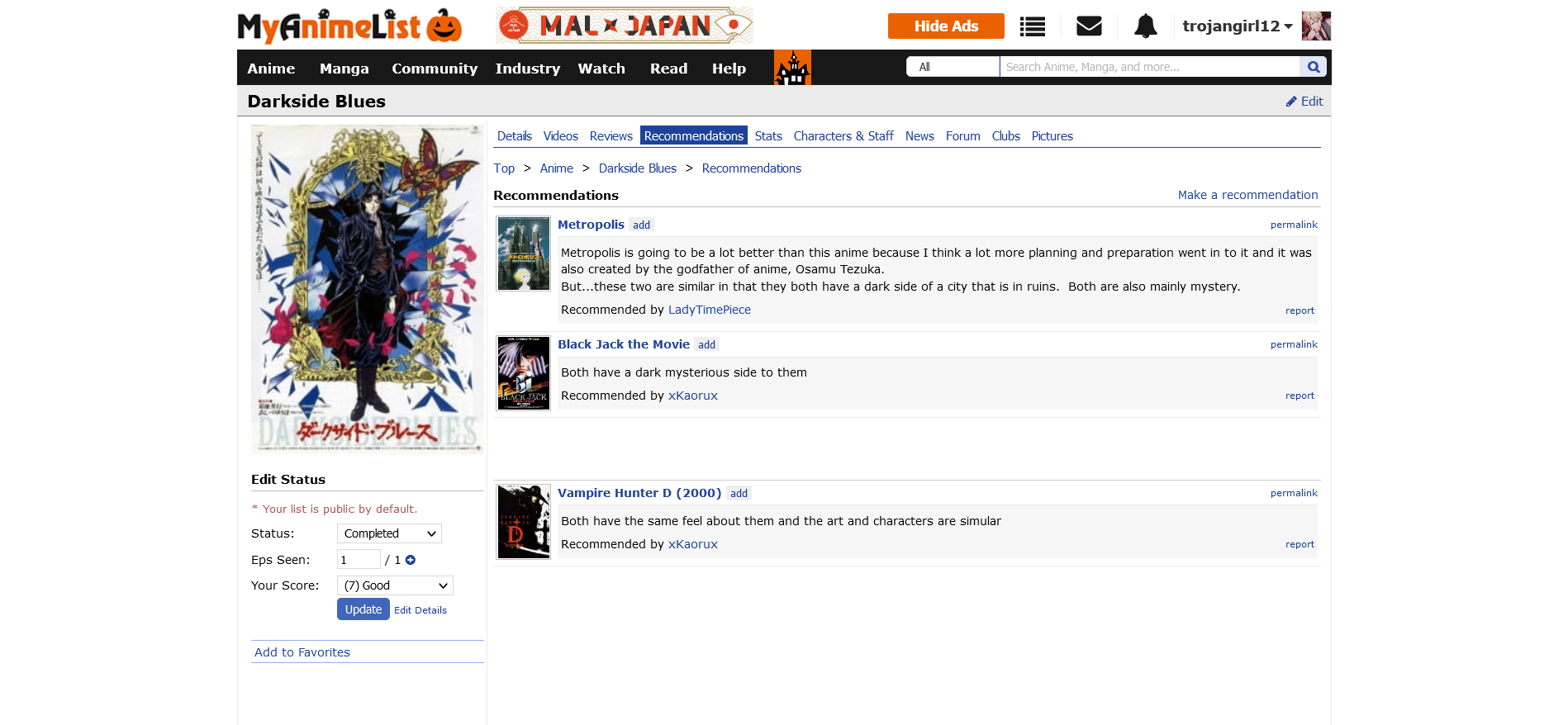Click the plus icon to increment episodes seen
Viewport: 1568px width, 725px height.
pos(411,560)
